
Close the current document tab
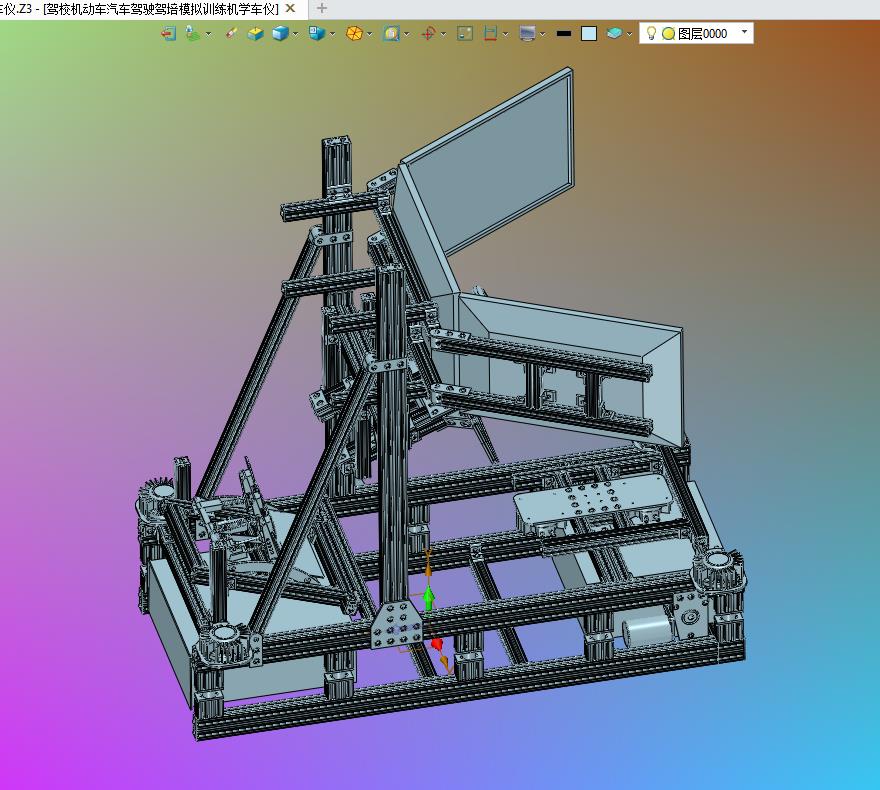290,8
